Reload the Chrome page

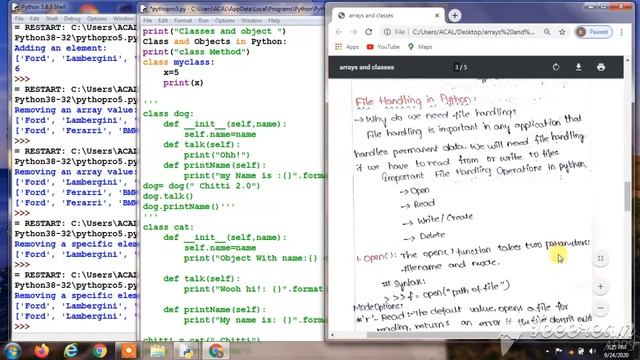[369, 32]
